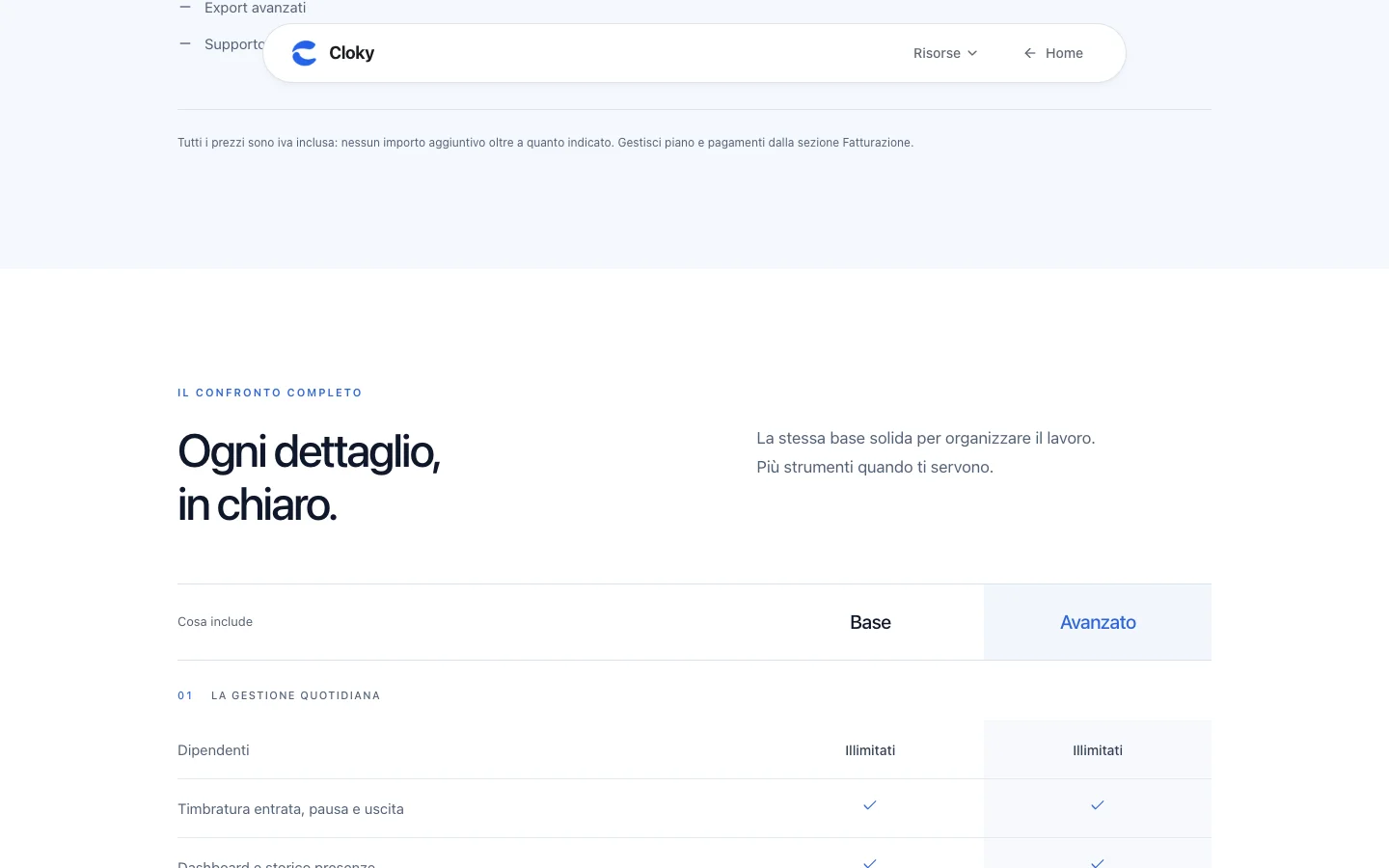This screenshot has width=1389, height=868.
Task: Click the 'Export avanzati' list item
Action: 255,8
